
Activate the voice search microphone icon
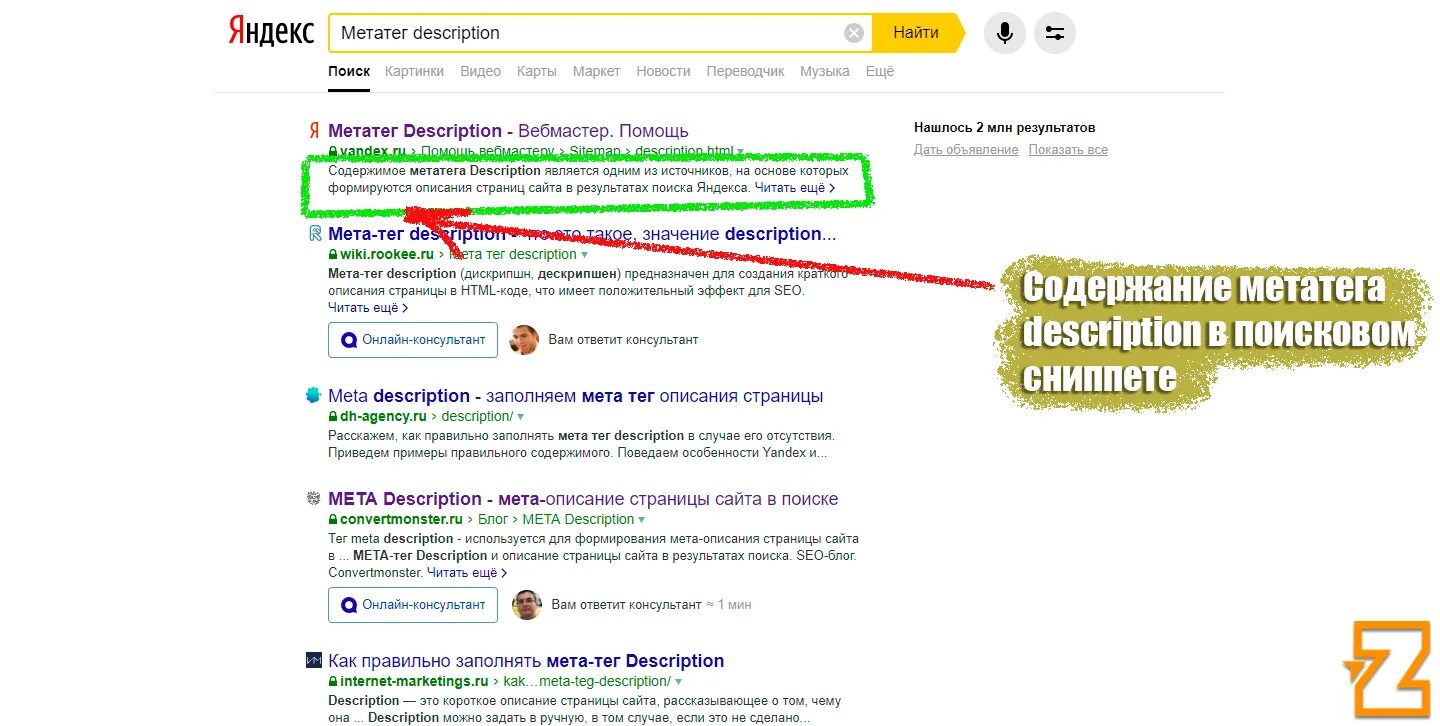(x=1004, y=32)
